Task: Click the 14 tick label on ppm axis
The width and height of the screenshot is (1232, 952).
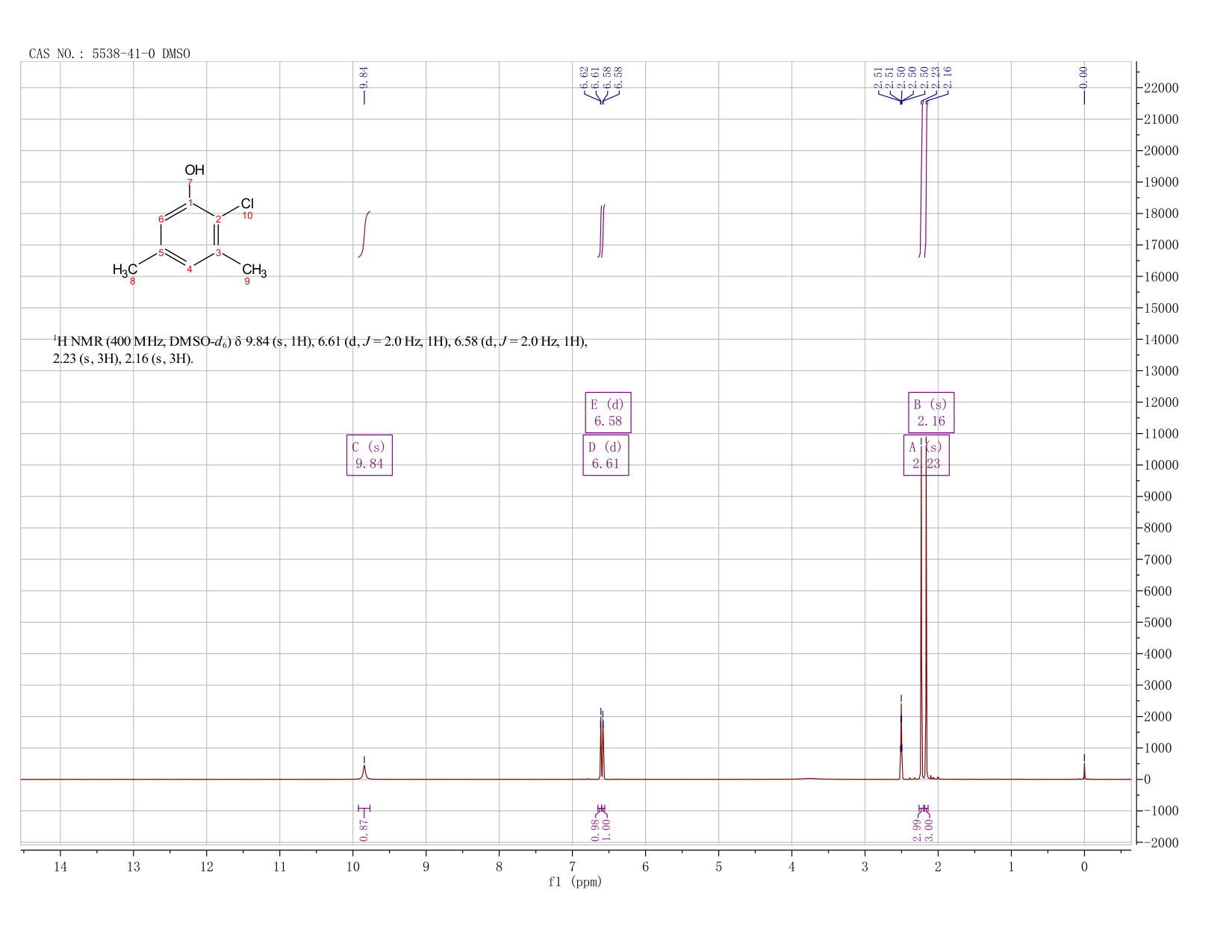Action: [60, 866]
